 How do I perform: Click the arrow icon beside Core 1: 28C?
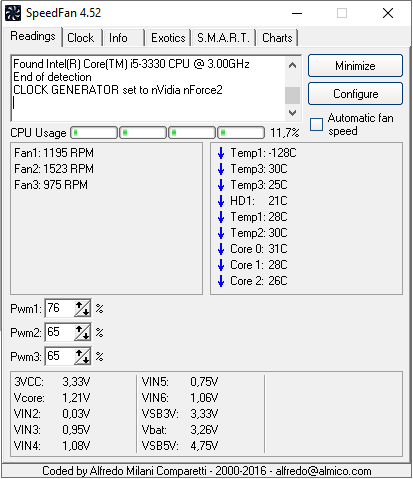coord(221,265)
